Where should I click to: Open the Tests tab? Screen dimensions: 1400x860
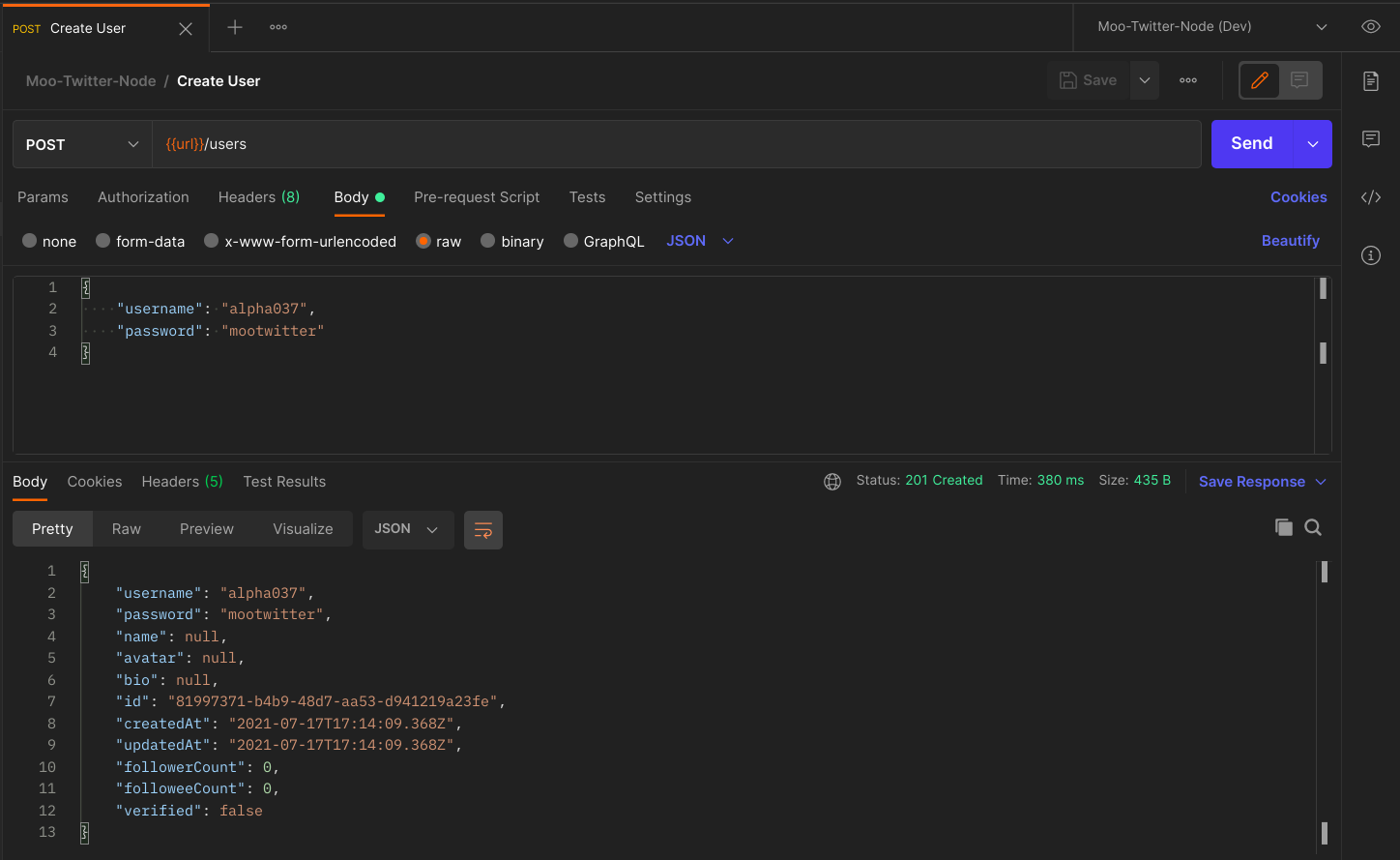(587, 197)
